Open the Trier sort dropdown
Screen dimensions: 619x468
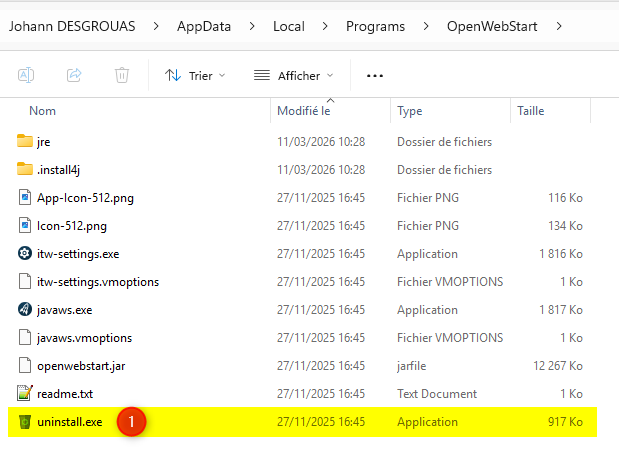[195, 75]
